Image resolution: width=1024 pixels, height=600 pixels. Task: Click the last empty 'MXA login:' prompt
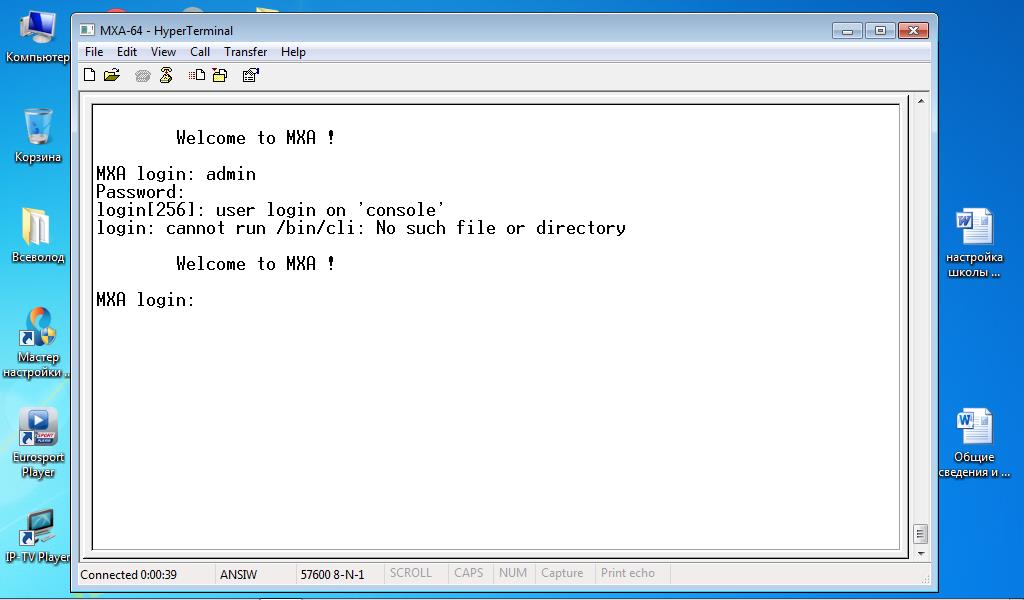[145, 300]
